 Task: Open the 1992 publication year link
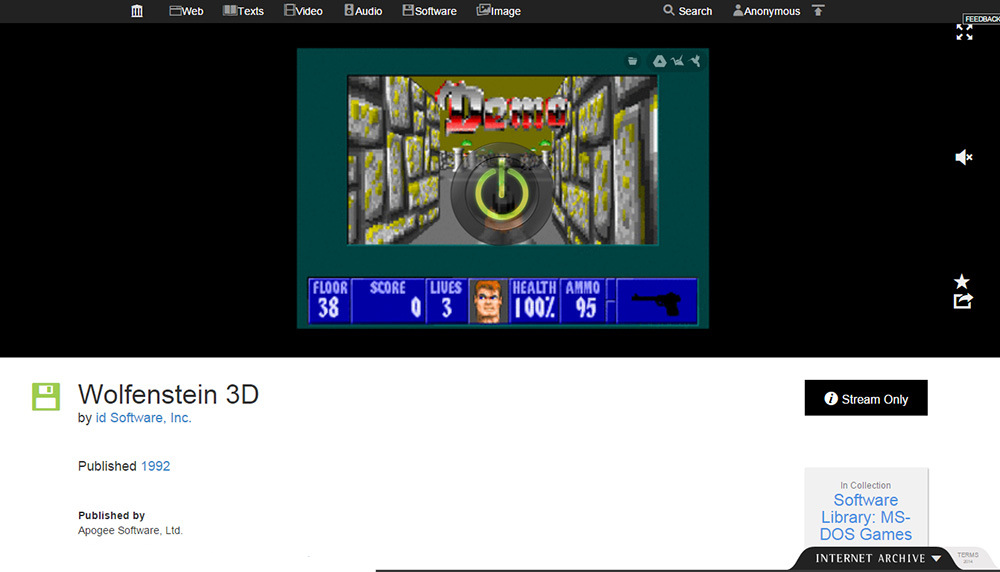[156, 466]
